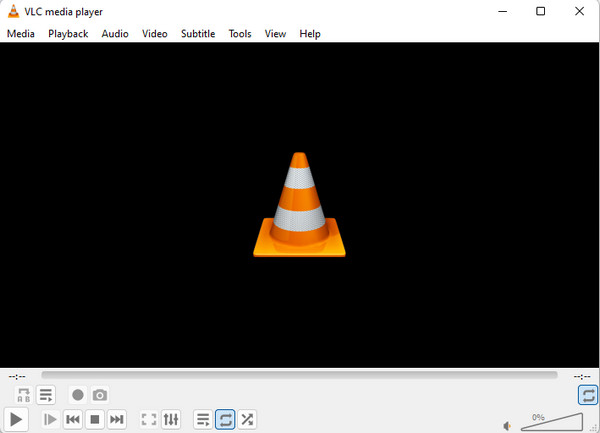Jump to previous media in playlist
This screenshot has width=600, height=433.
pos(73,419)
